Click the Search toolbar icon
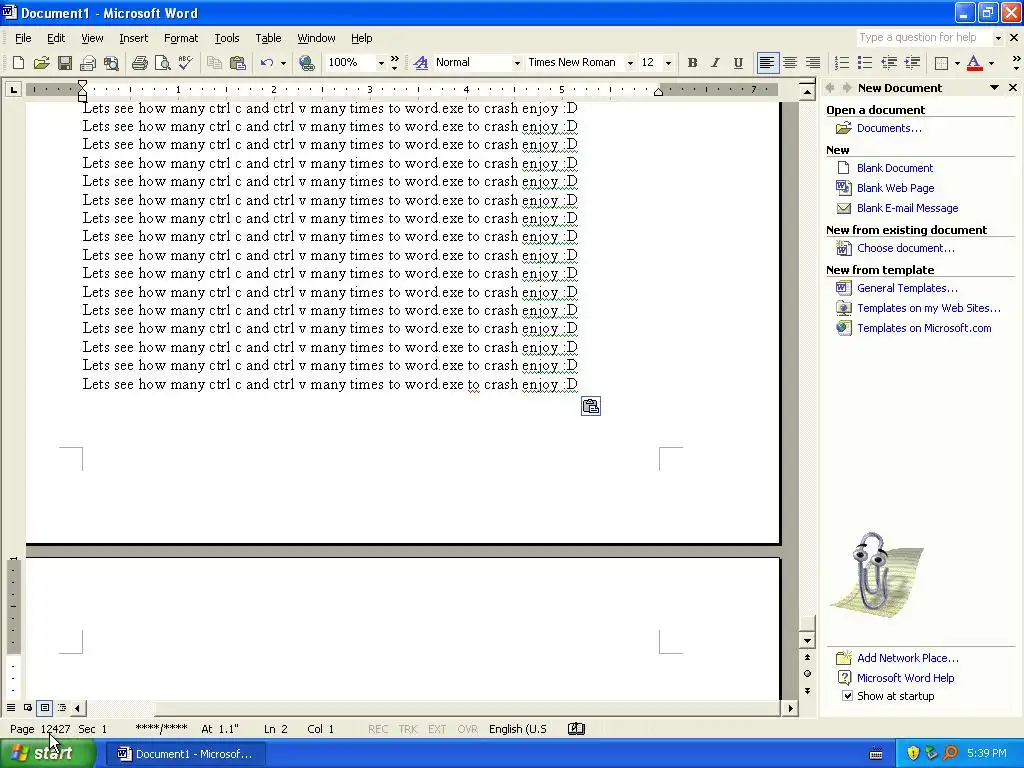The image size is (1024, 768). 112,63
